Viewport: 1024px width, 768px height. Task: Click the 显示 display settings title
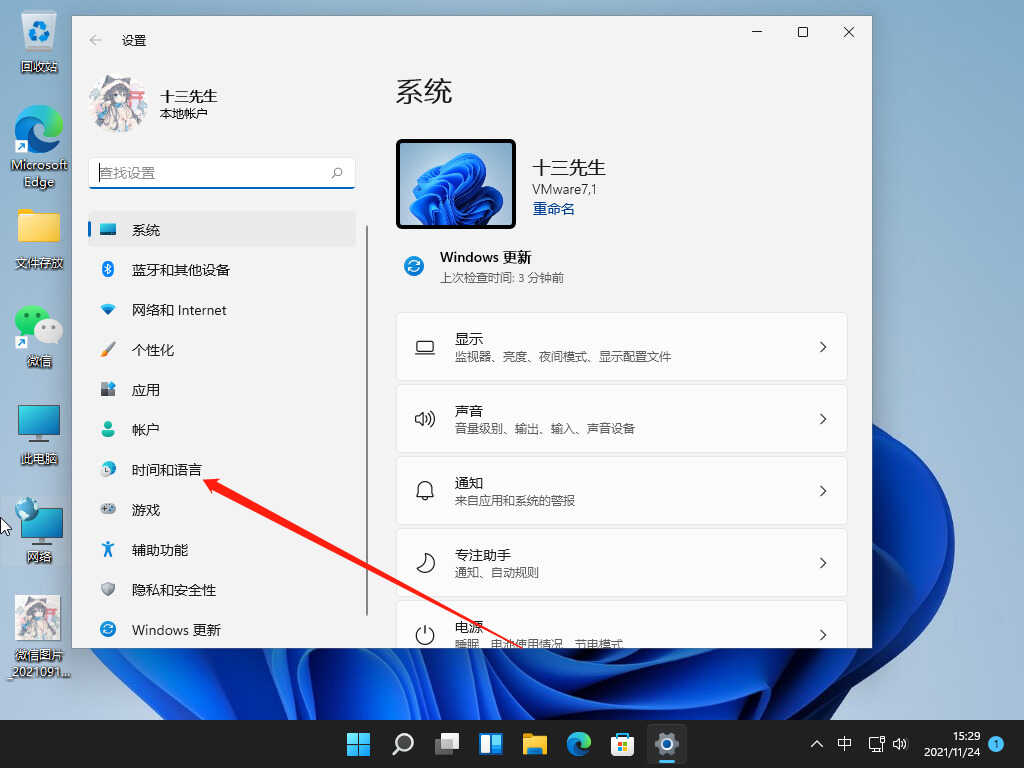coord(469,339)
